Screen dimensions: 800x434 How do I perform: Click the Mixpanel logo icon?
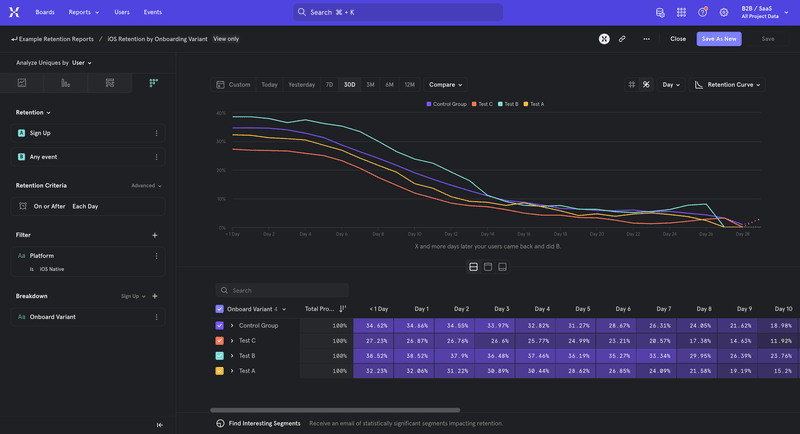15,12
